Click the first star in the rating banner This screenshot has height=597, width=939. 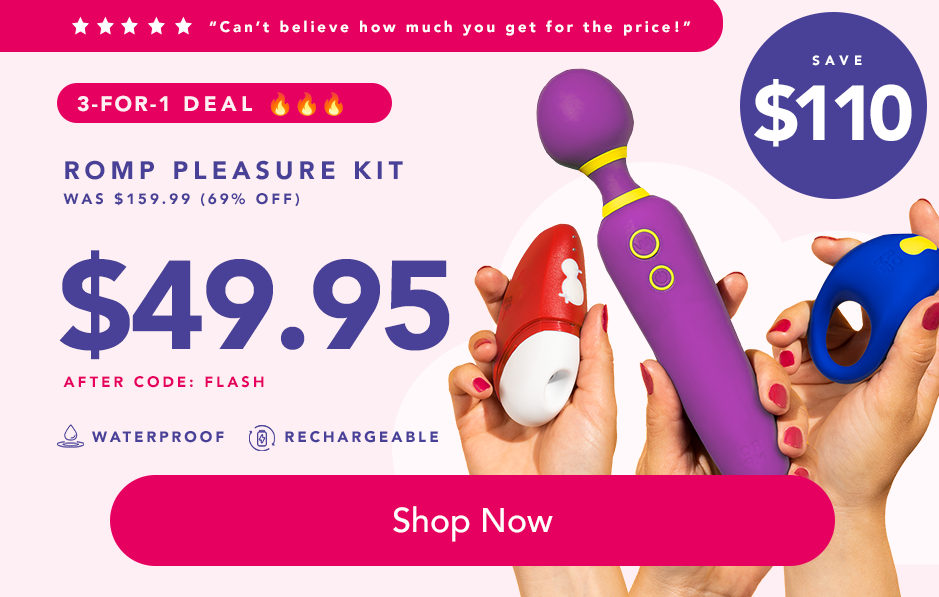(x=80, y=26)
